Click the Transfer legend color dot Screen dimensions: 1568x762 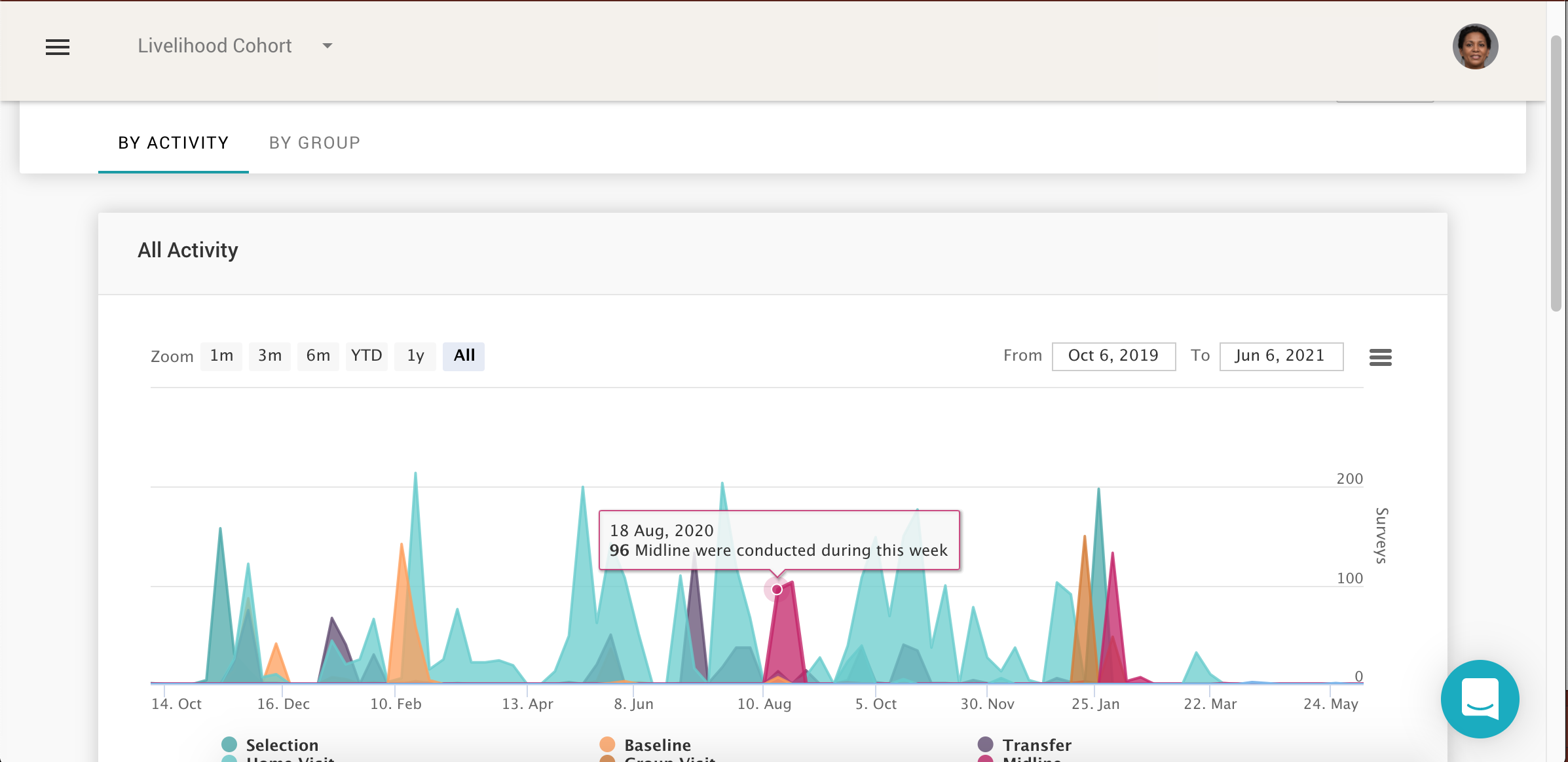(985, 744)
